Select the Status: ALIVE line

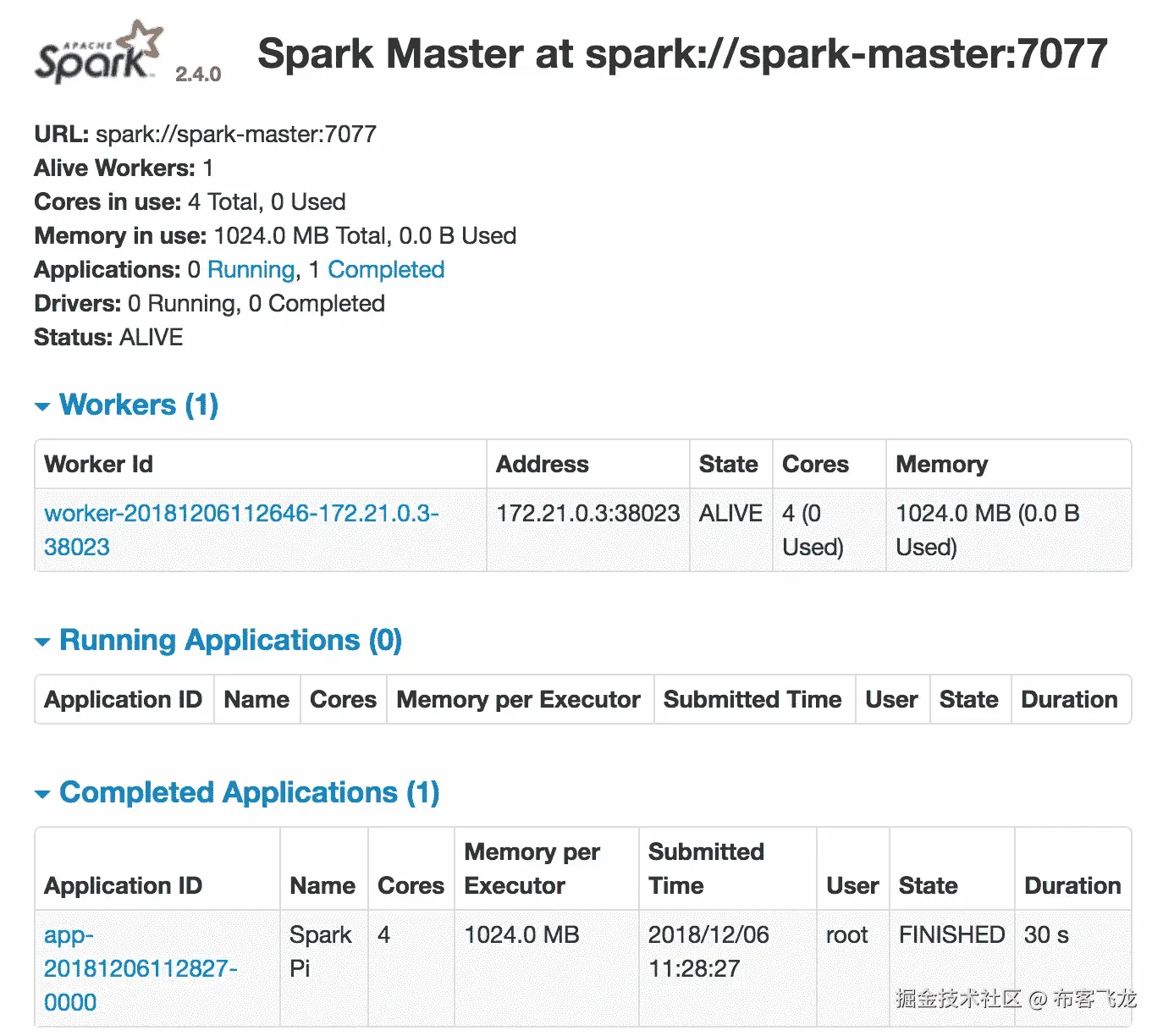108,337
